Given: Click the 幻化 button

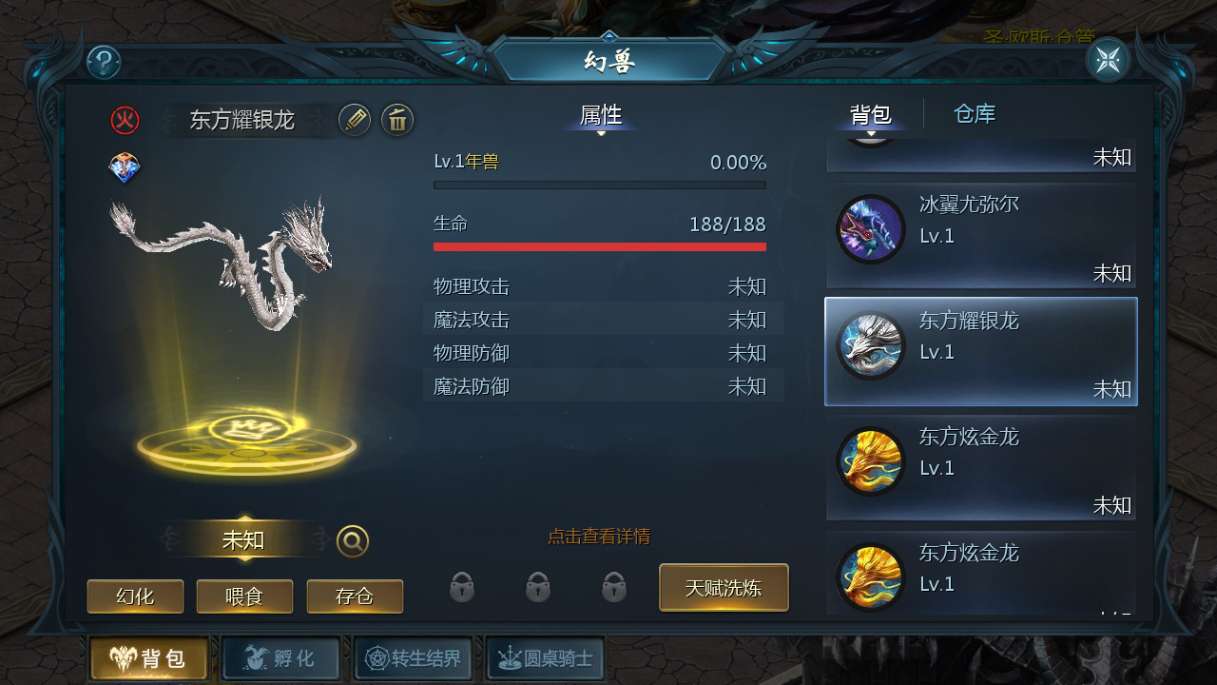Looking at the screenshot, I should [135, 597].
